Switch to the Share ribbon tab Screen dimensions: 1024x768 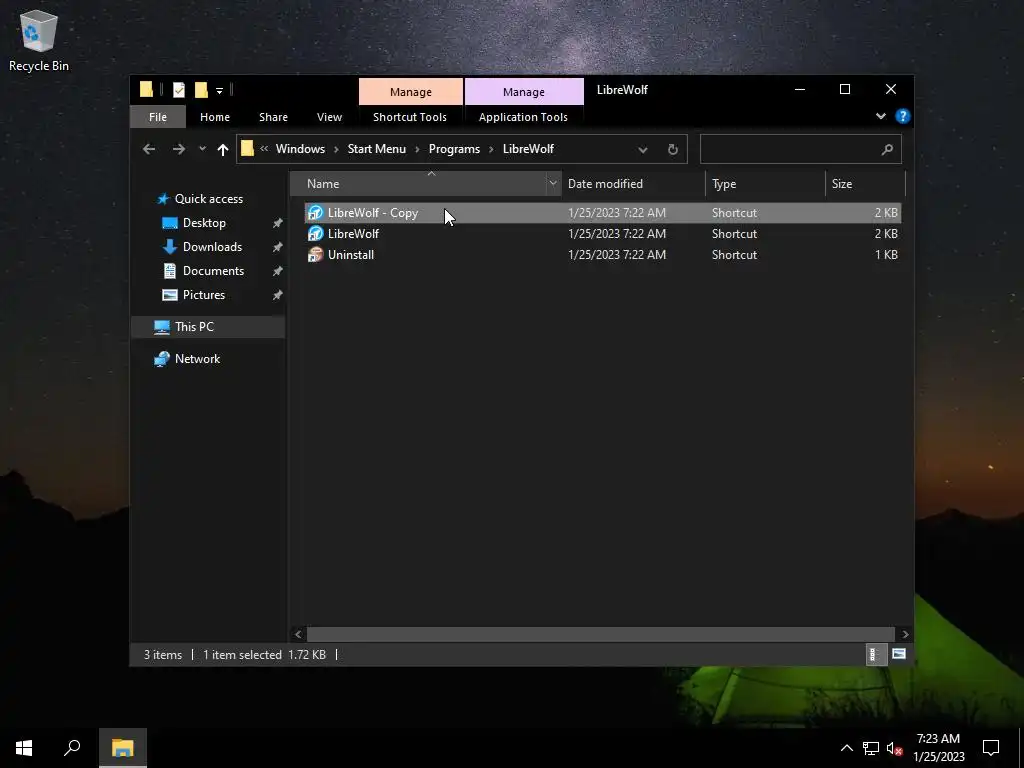click(x=273, y=117)
